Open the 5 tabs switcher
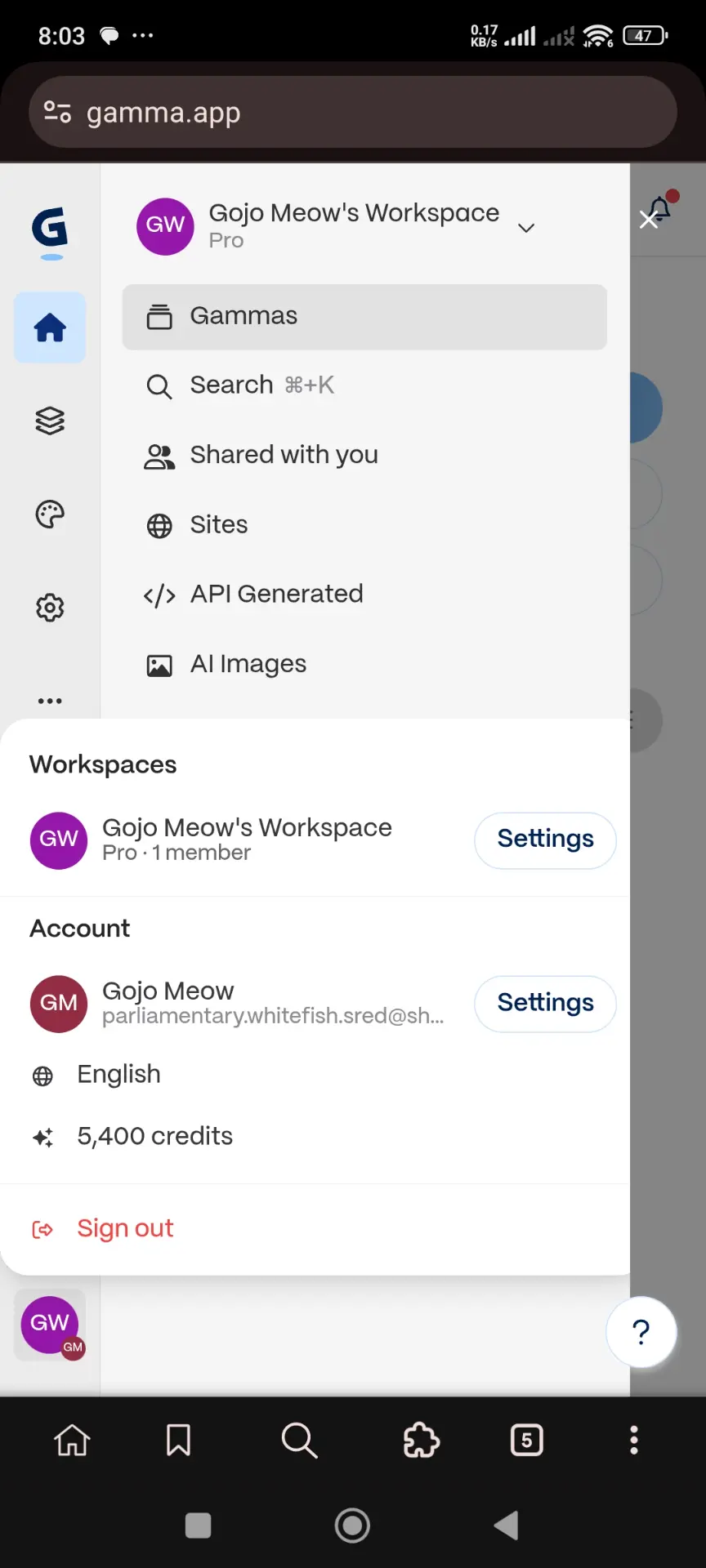706x1568 pixels. click(527, 1440)
